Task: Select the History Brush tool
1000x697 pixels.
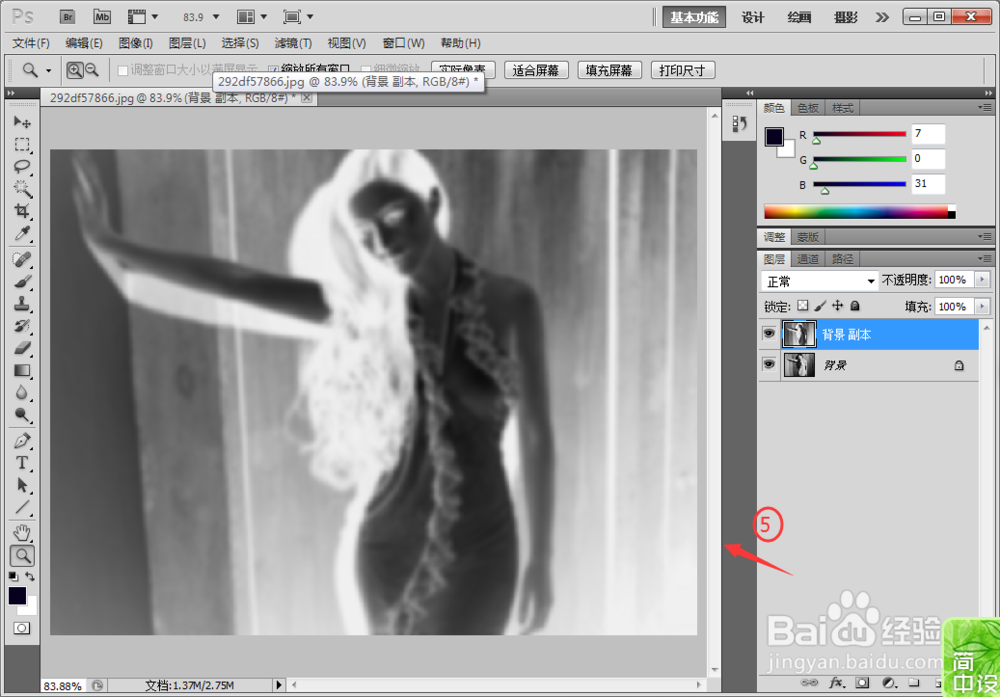Action: click(22, 326)
